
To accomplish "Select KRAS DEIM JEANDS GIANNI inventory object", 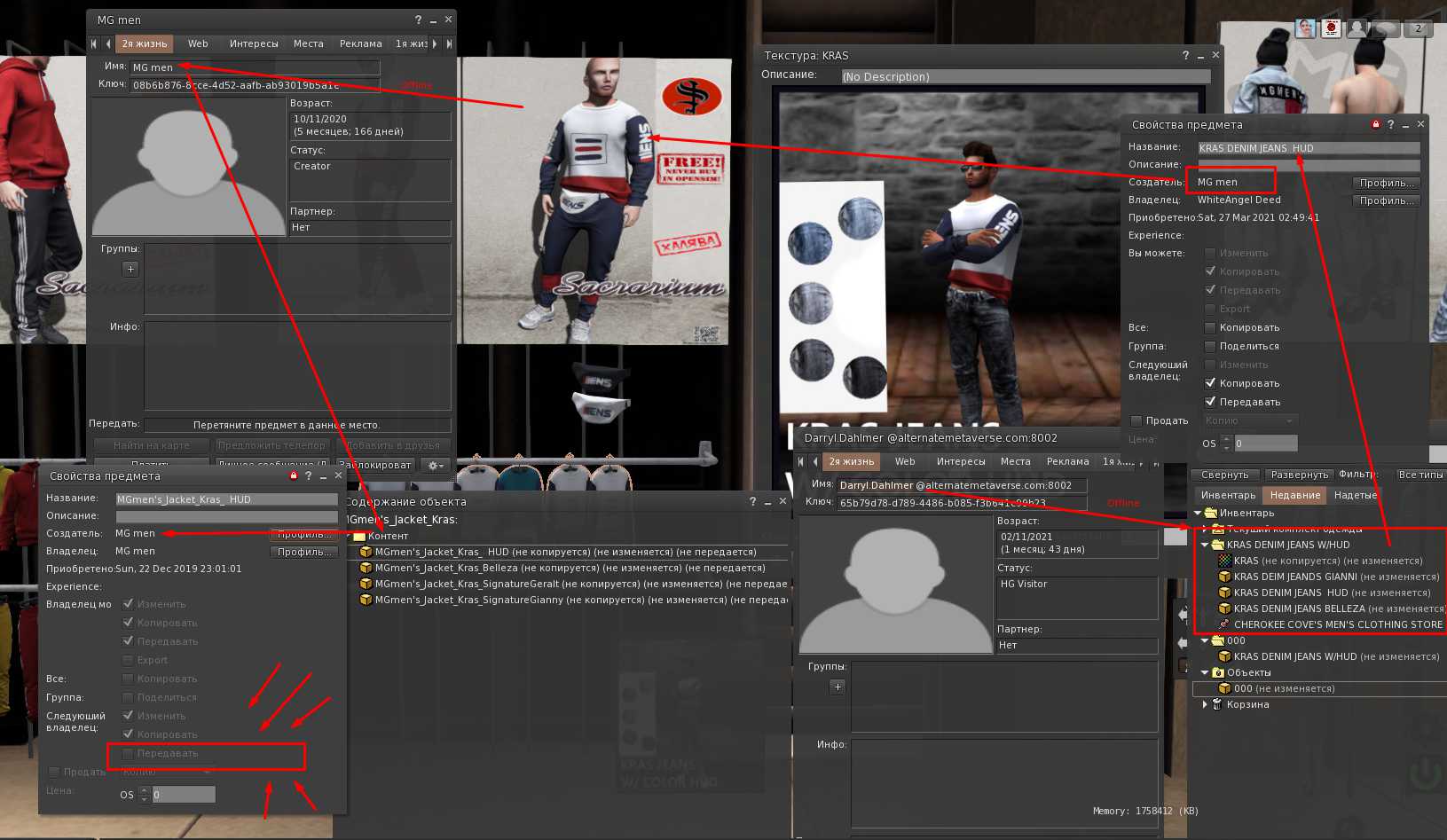I will [1327, 577].
